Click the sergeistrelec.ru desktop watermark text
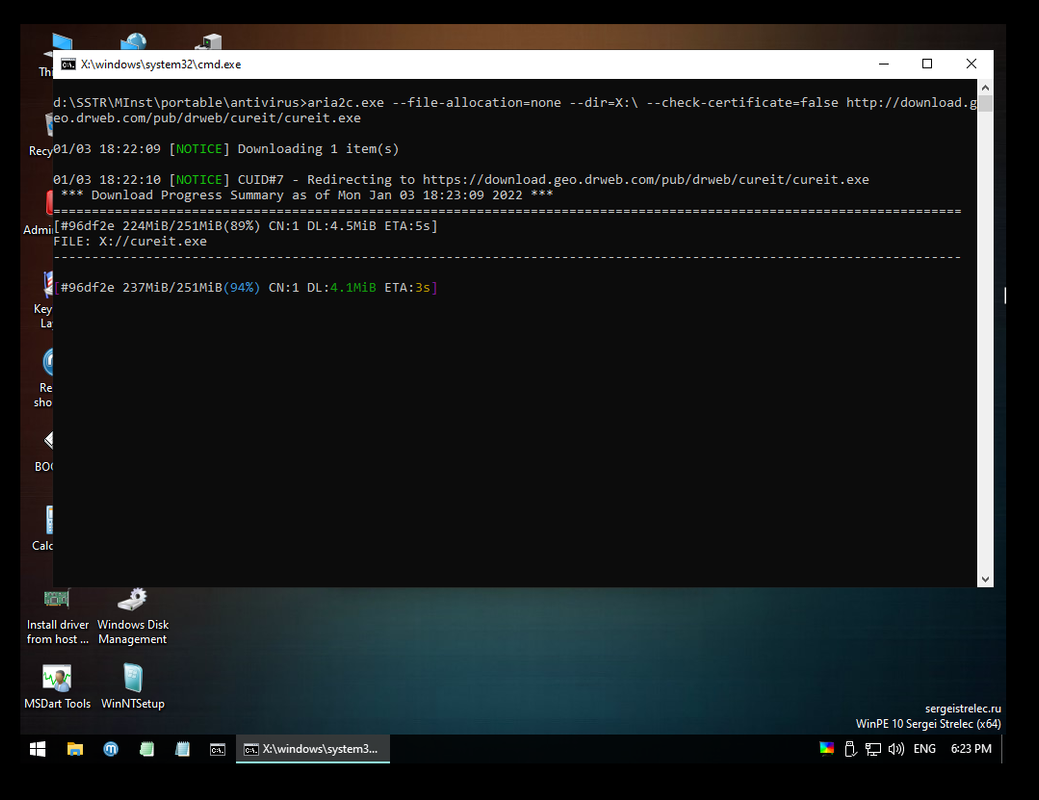The width and height of the screenshot is (1039, 800). (963, 709)
